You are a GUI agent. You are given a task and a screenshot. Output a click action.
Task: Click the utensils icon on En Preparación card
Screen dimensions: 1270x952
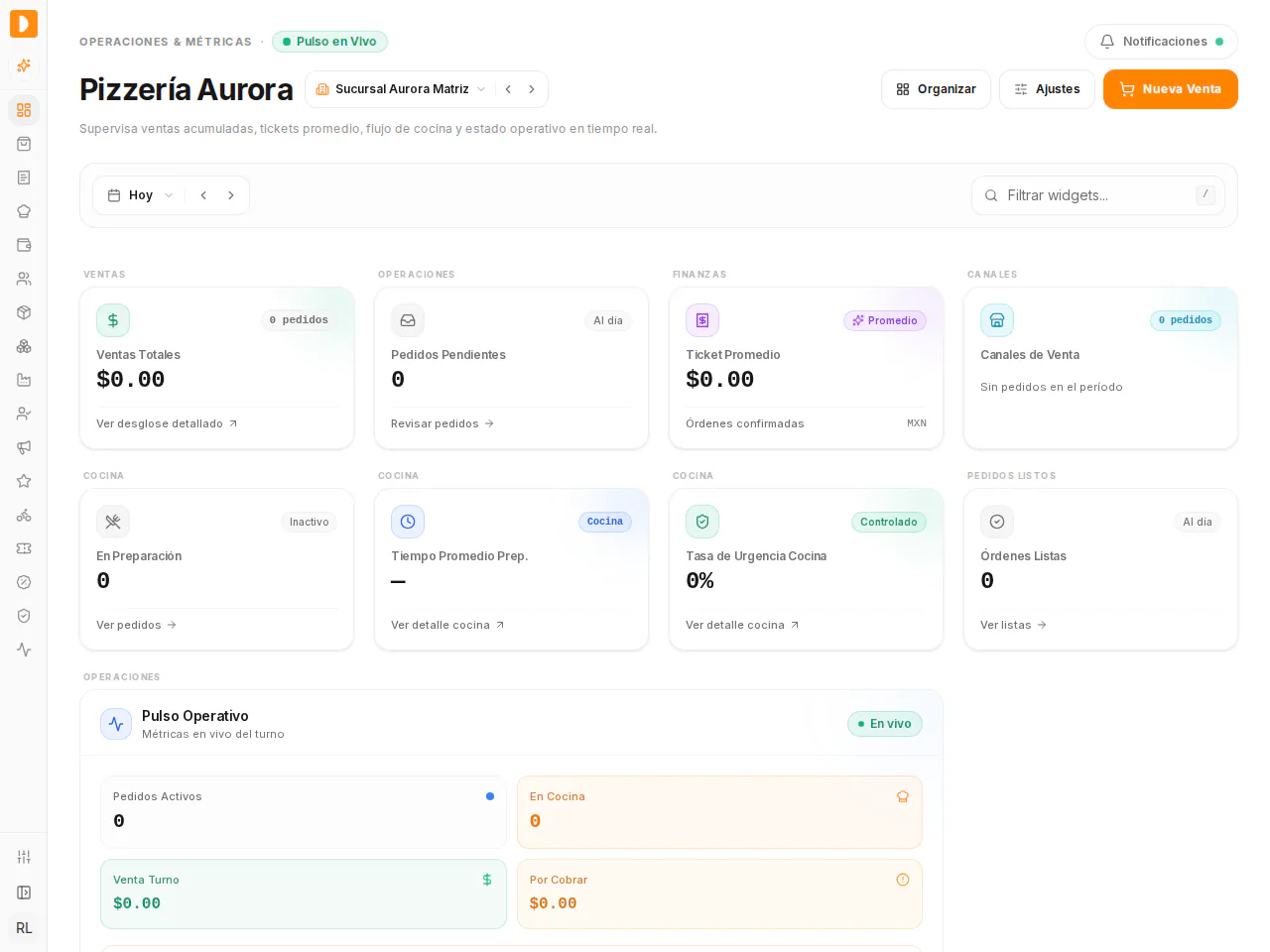coord(113,522)
